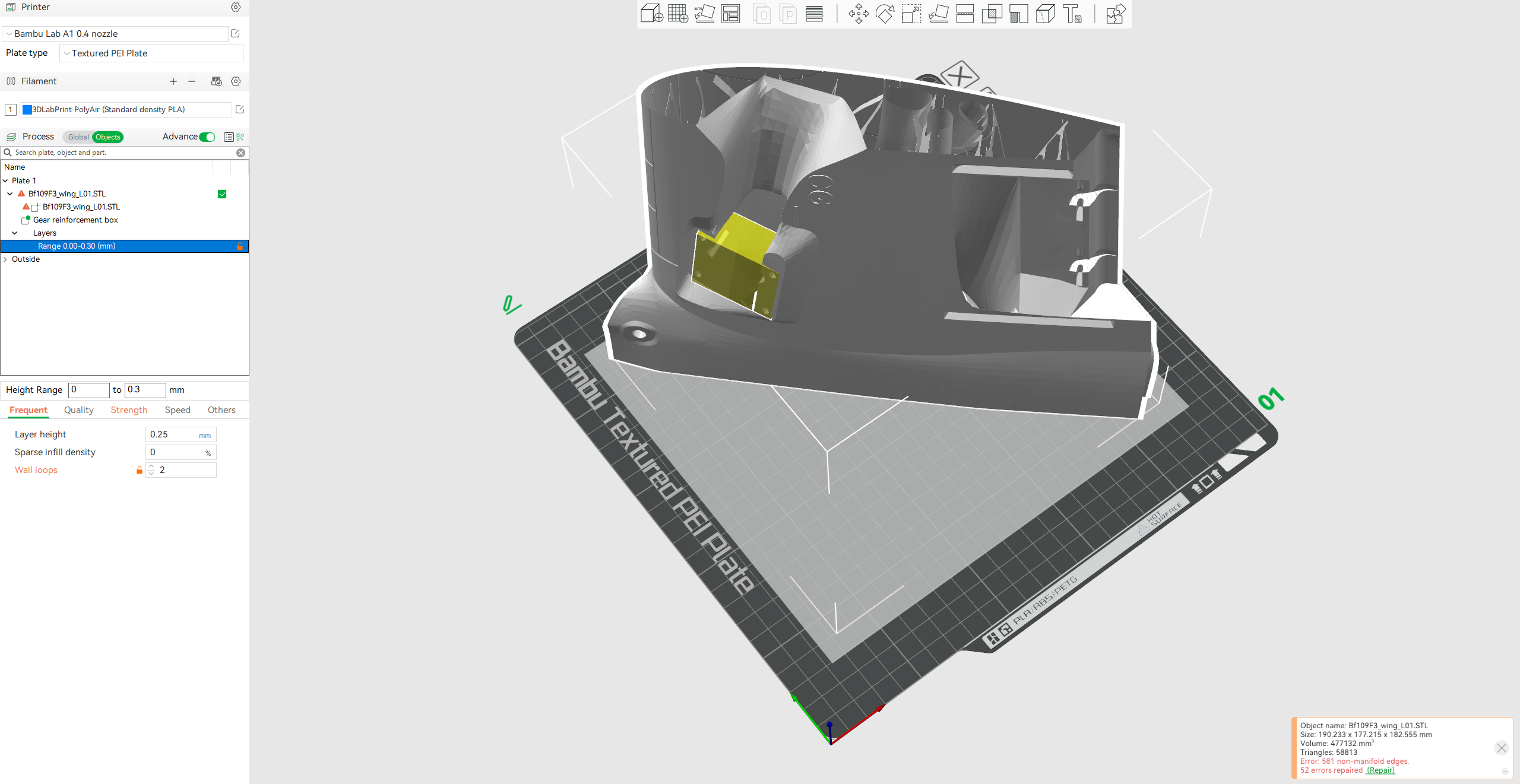
Task: Click the Repair link in notification
Action: point(1380,770)
